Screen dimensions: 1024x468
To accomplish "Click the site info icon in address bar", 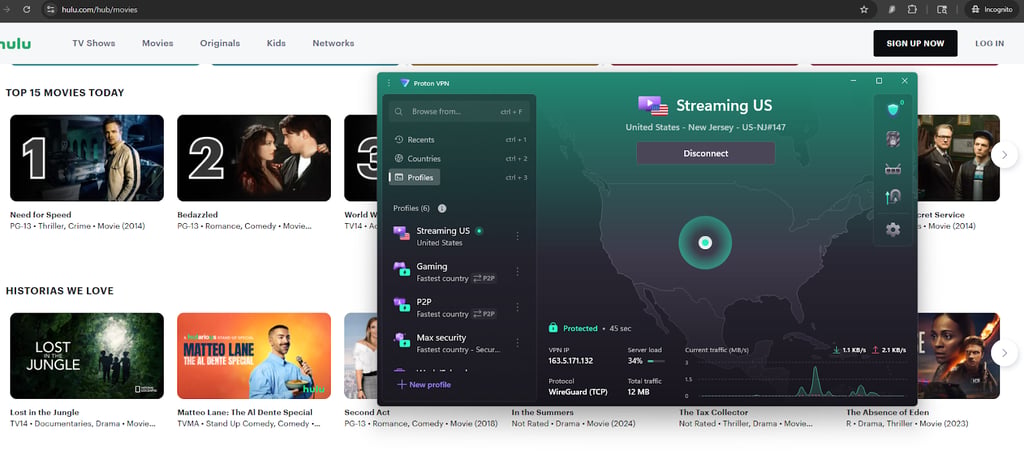I will (52, 9).
